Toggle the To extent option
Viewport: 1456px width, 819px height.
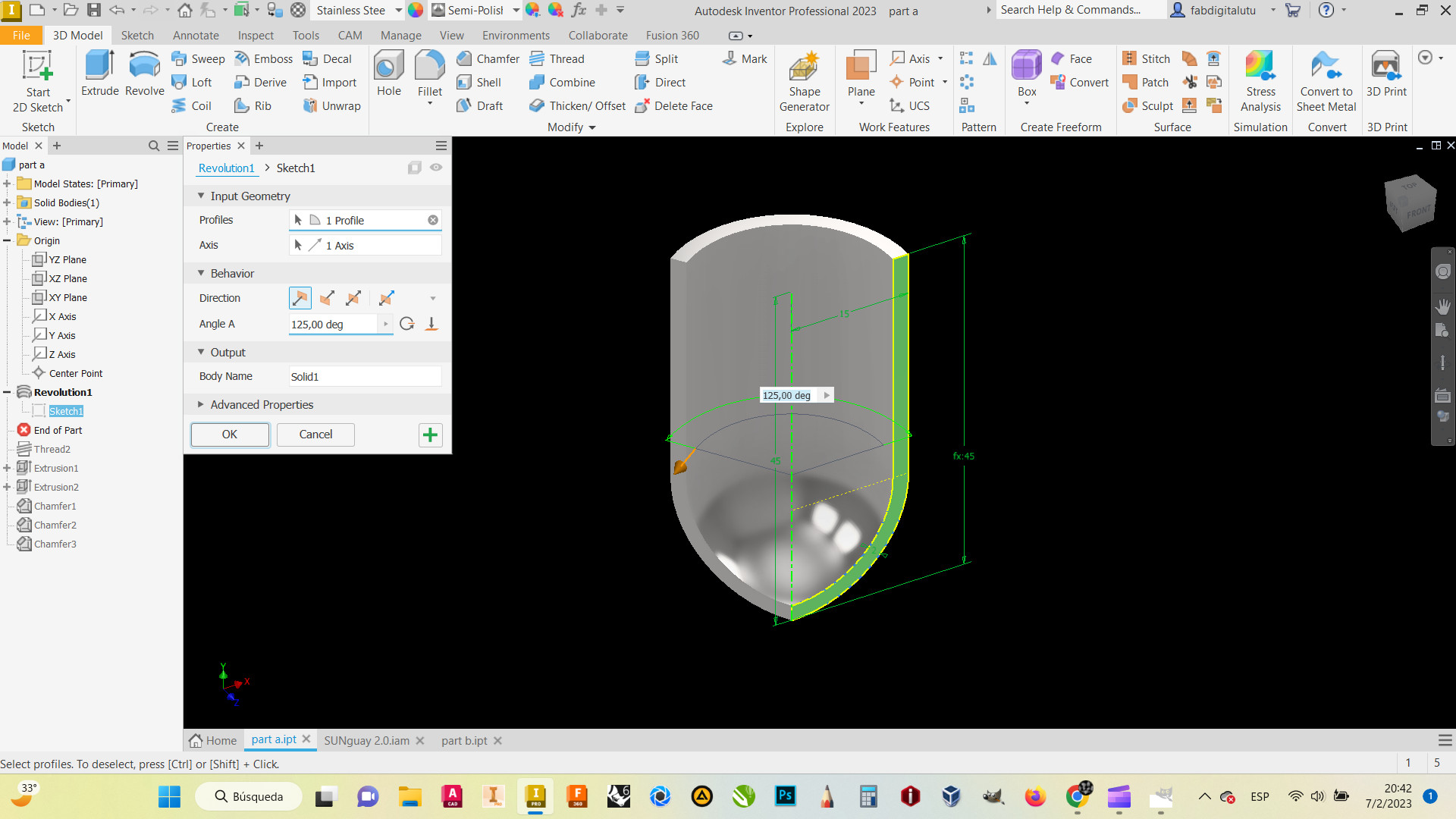[431, 325]
